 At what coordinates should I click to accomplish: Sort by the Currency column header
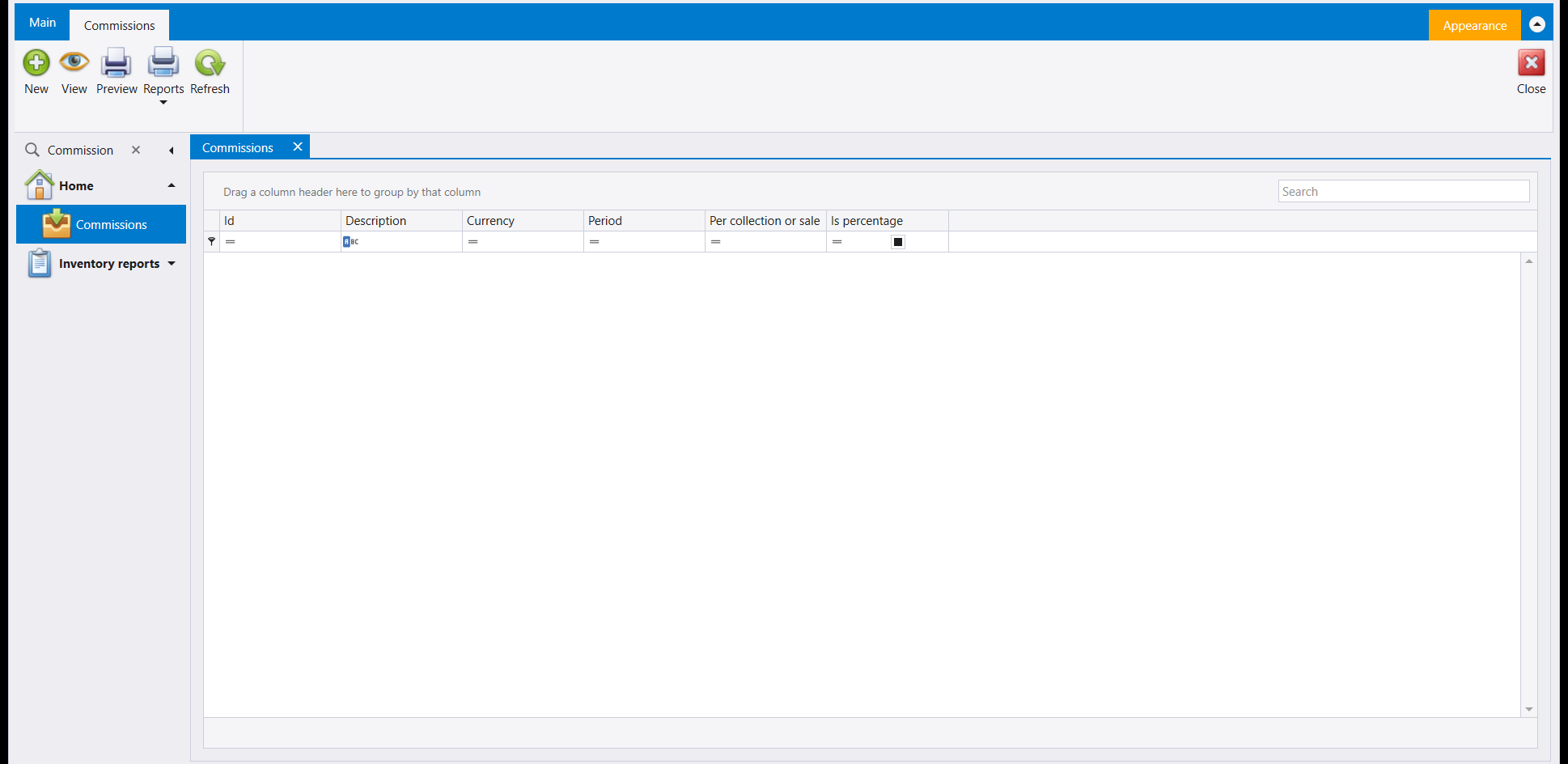(523, 220)
